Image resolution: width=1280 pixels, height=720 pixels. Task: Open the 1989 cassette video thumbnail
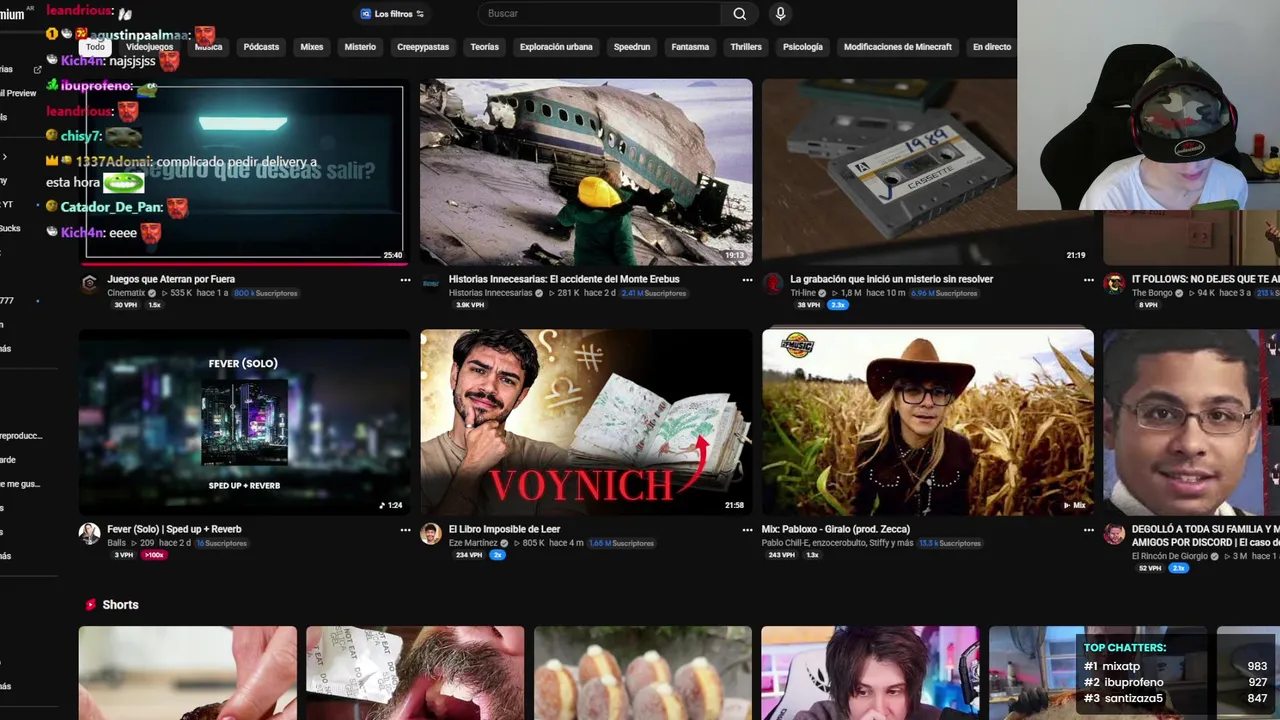tap(928, 172)
